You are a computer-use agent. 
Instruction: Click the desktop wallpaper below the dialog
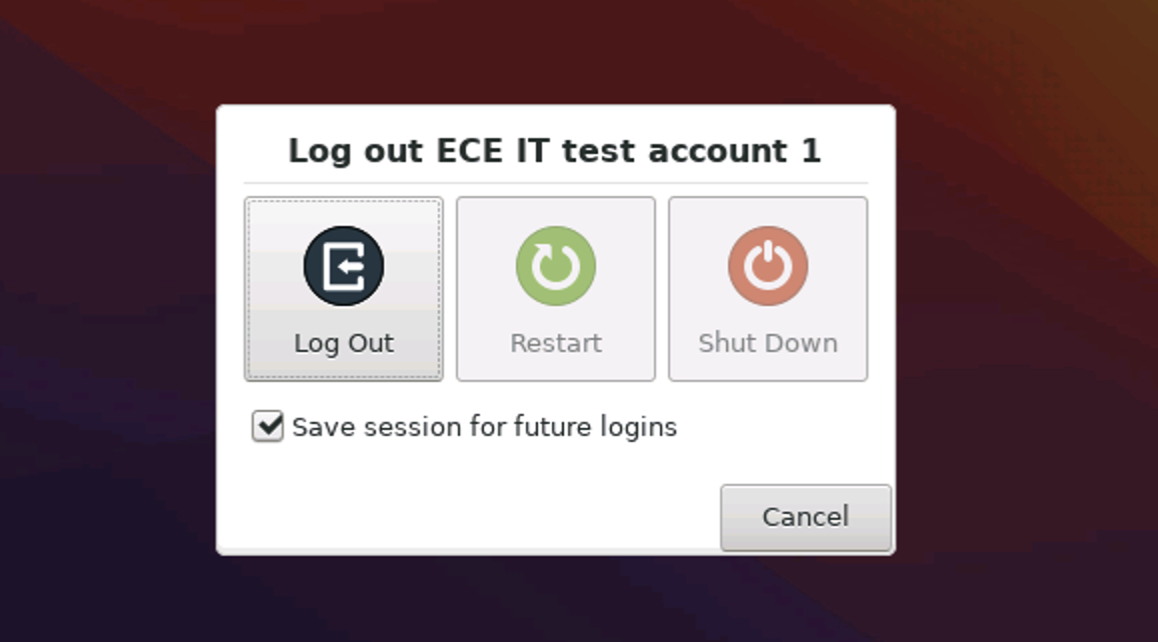pyautogui.click(x=555, y=600)
